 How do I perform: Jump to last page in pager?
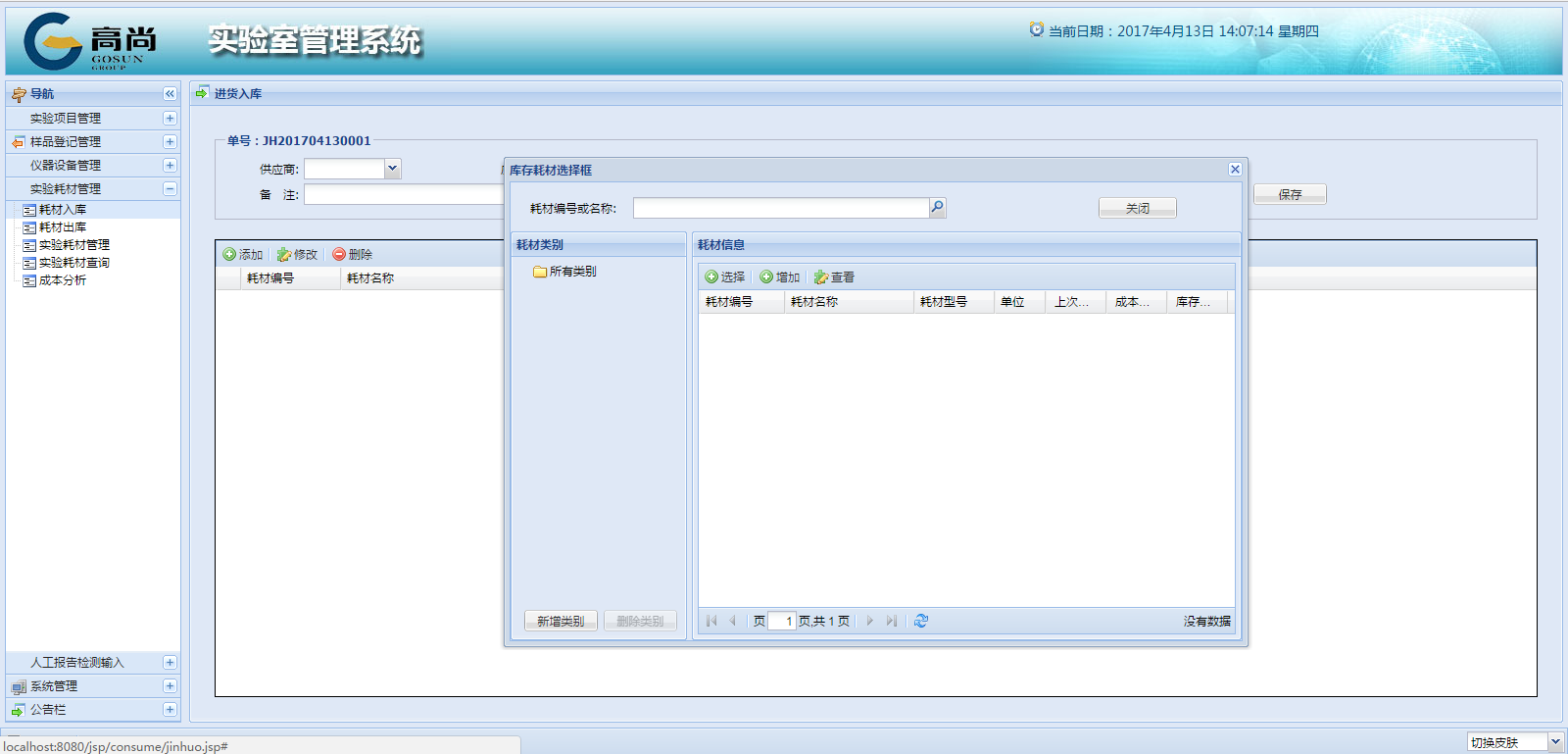(891, 621)
